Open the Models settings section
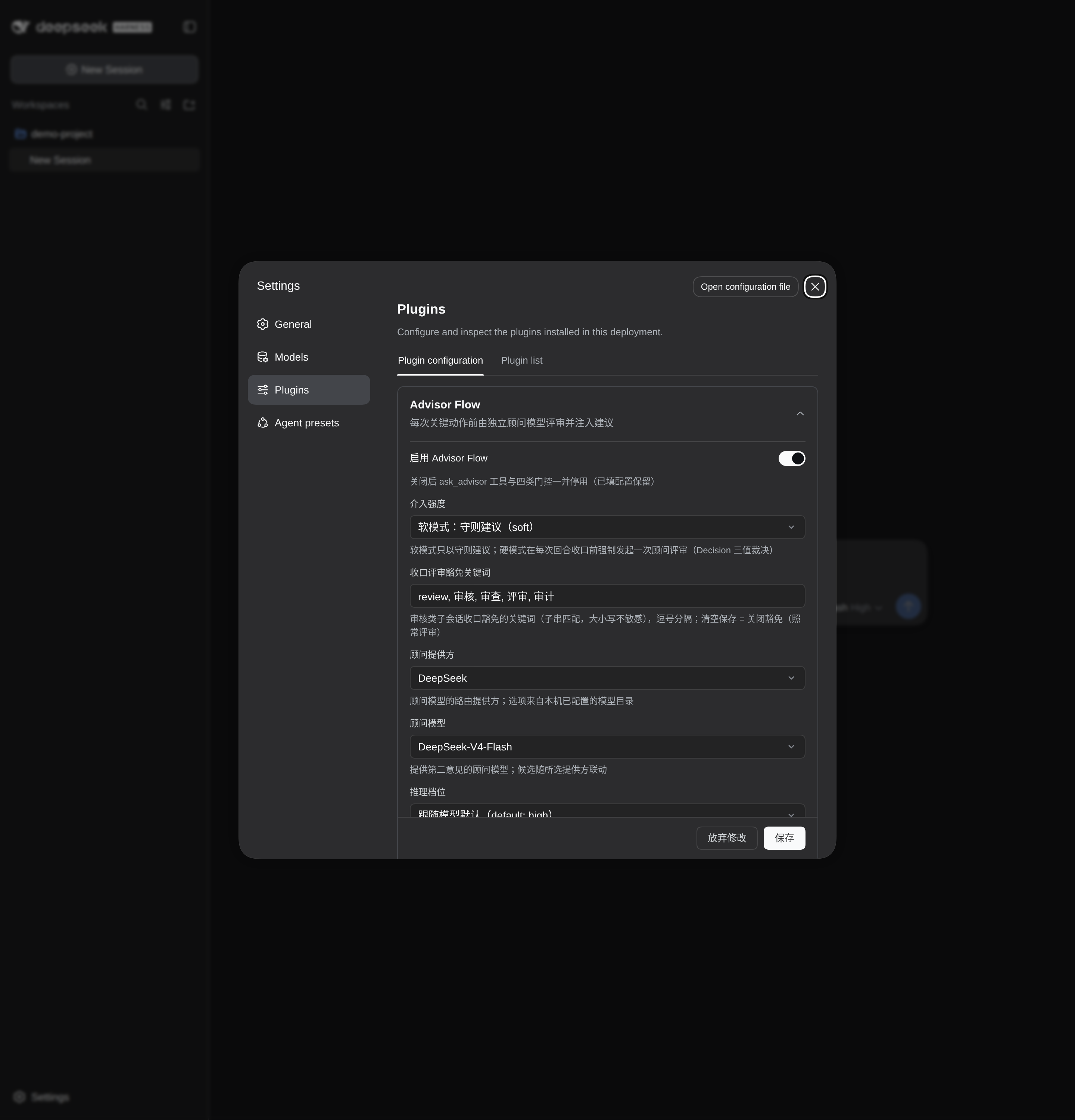This screenshot has height=1120, width=1075. pos(308,357)
